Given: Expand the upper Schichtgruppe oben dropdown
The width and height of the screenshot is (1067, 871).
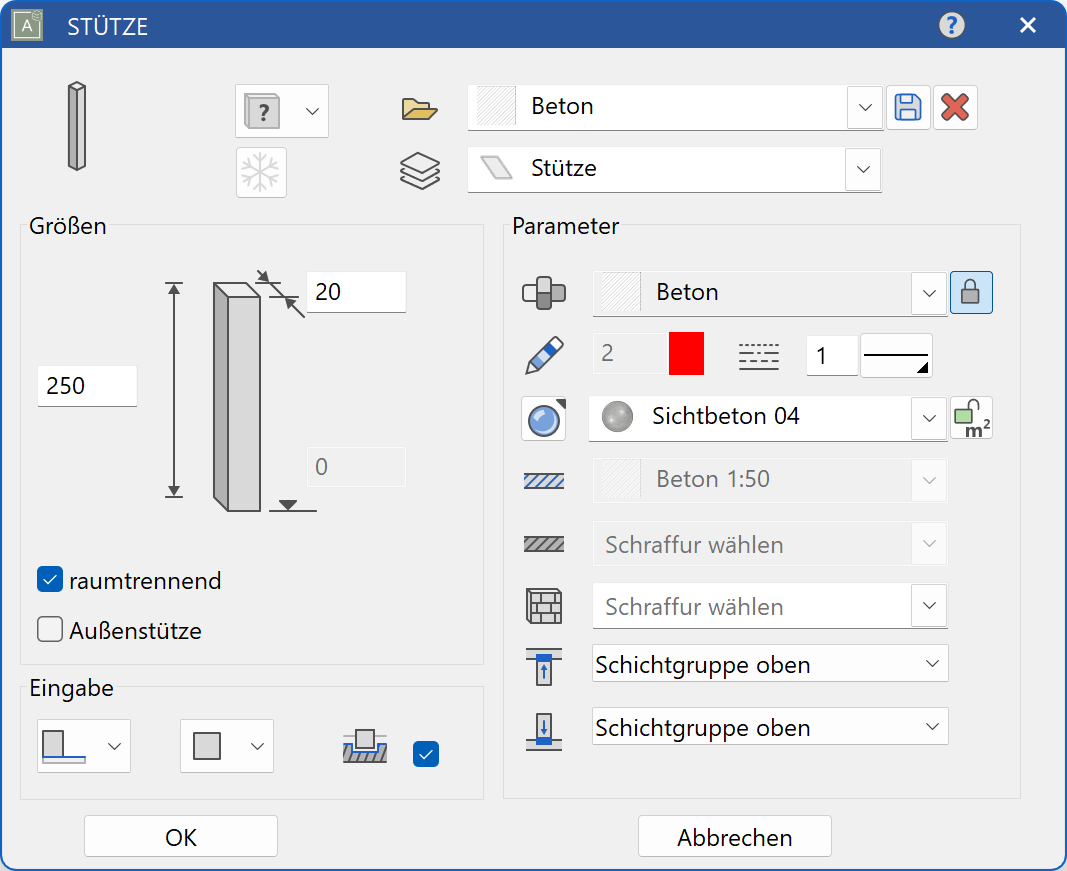Looking at the screenshot, I should click(x=929, y=663).
